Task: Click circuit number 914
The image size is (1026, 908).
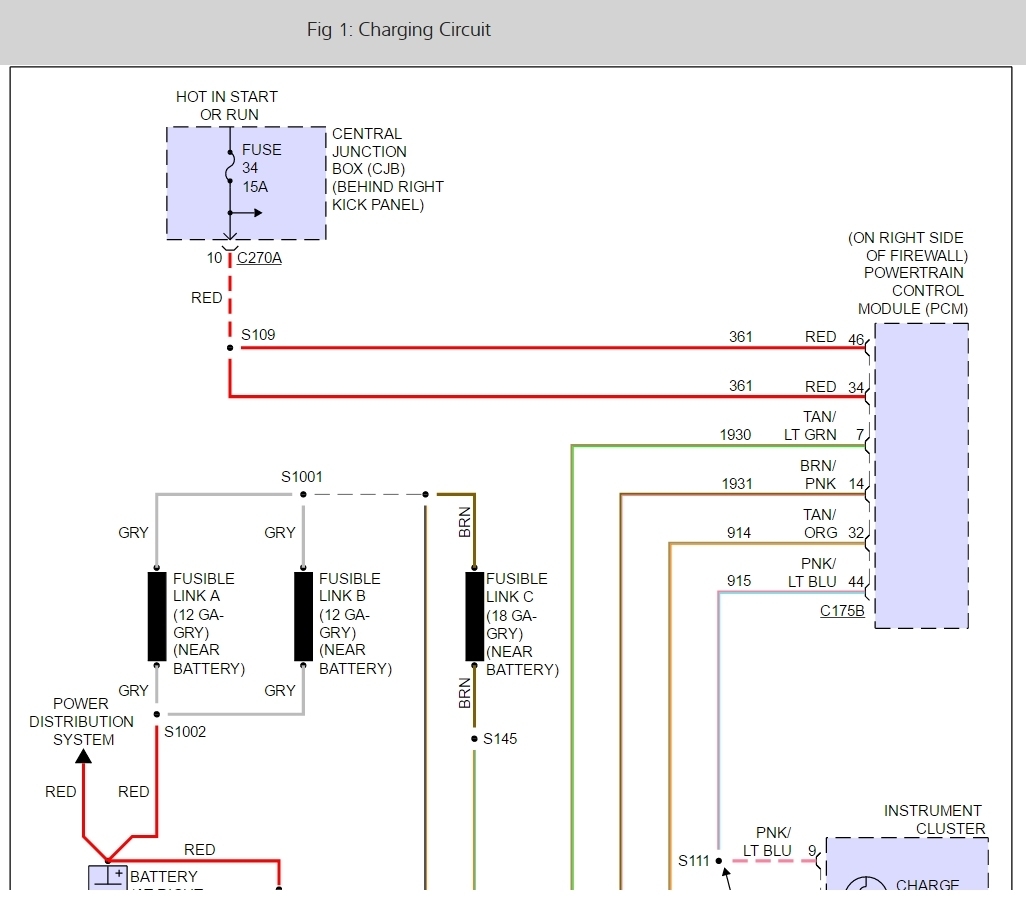Action: click(739, 533)
